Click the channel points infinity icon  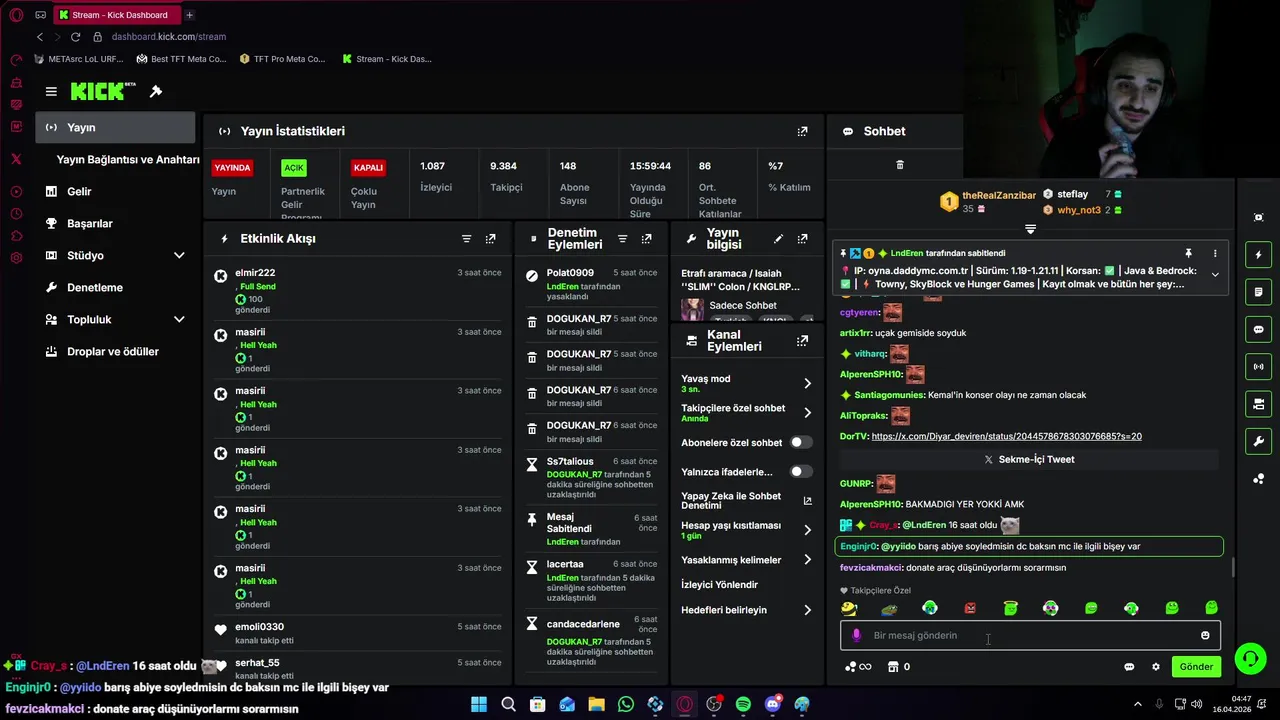click(x=858, y=667)
